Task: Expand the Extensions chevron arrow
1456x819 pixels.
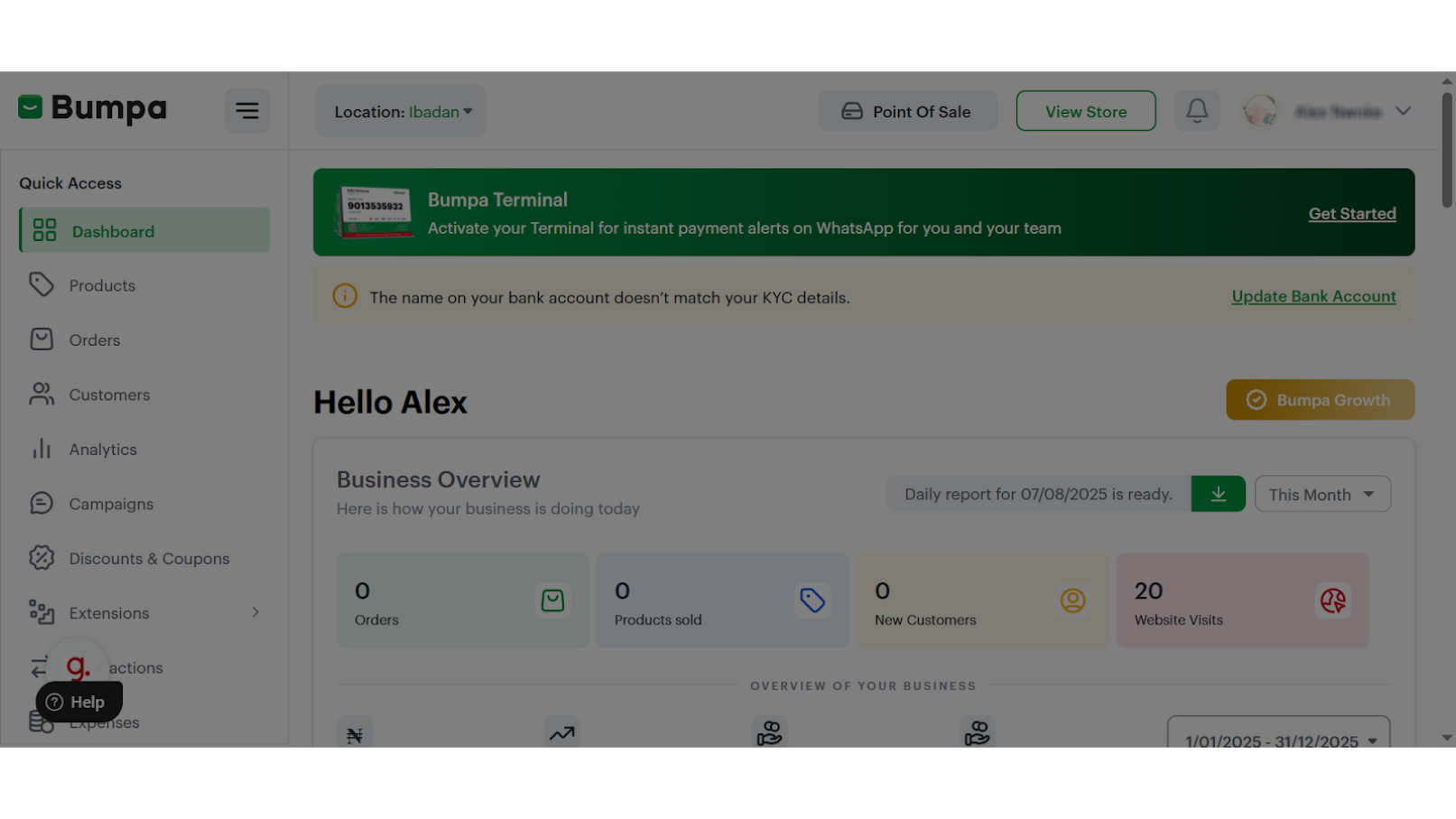Action: (255, 612)
